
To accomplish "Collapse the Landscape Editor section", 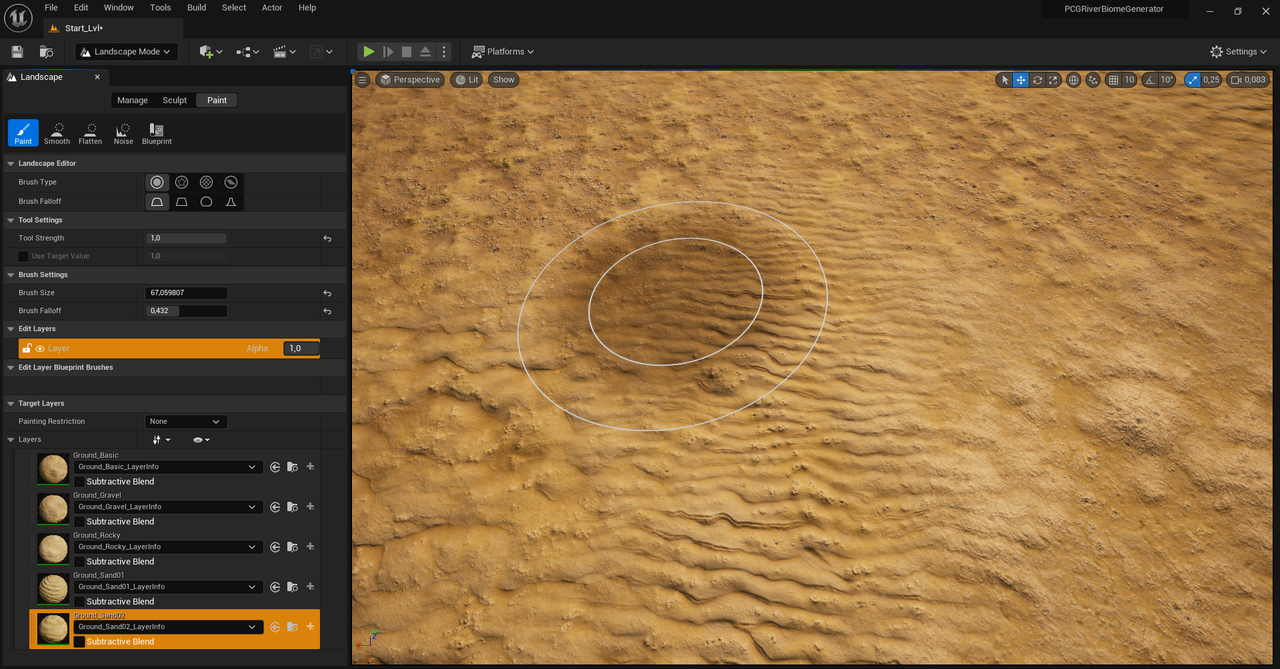I will click(11, 163).
